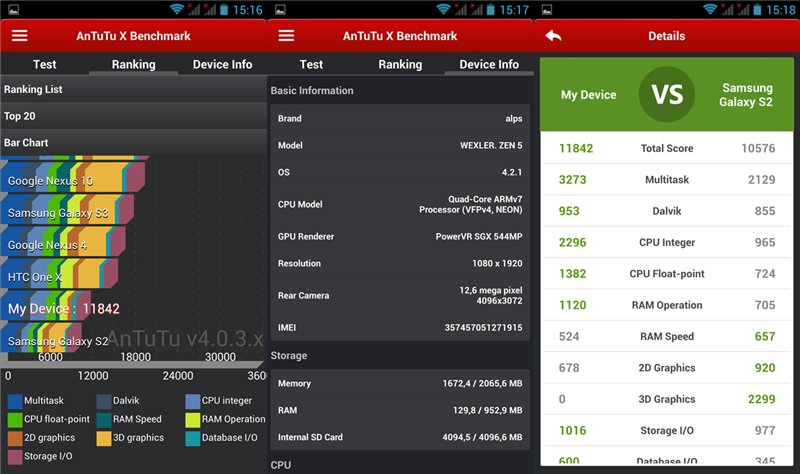
Task: Click Storage I/O legend color swatch
Action: tap(15, 457)
